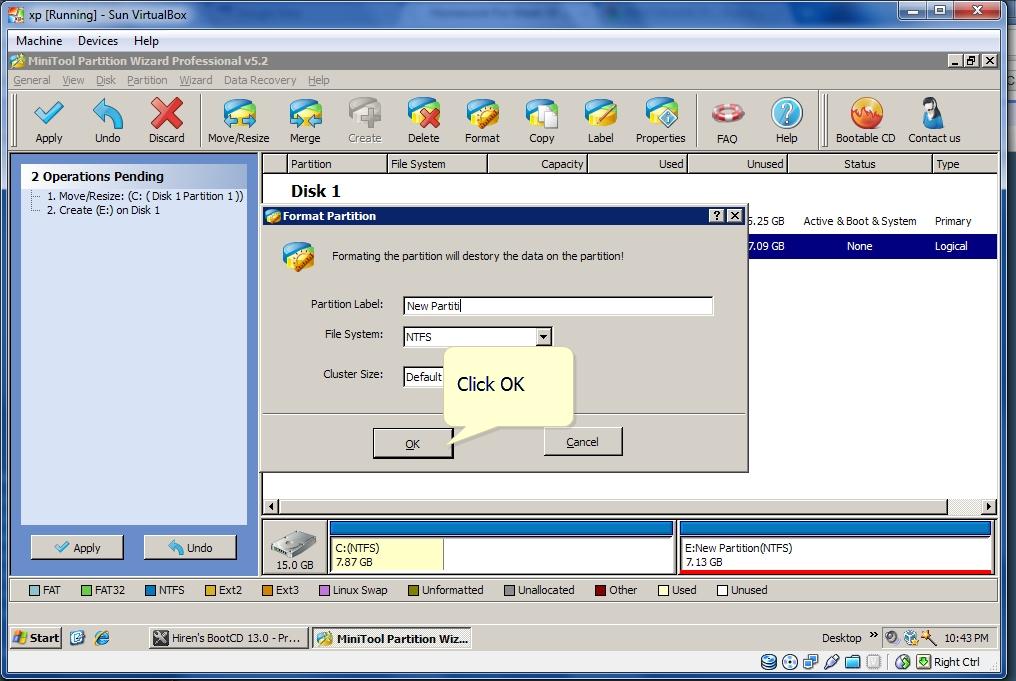Select the E: New Partition disk map bar
The height and width of the screenshot is (681, 1016).
pyautogui.click(x=836, y=548)
